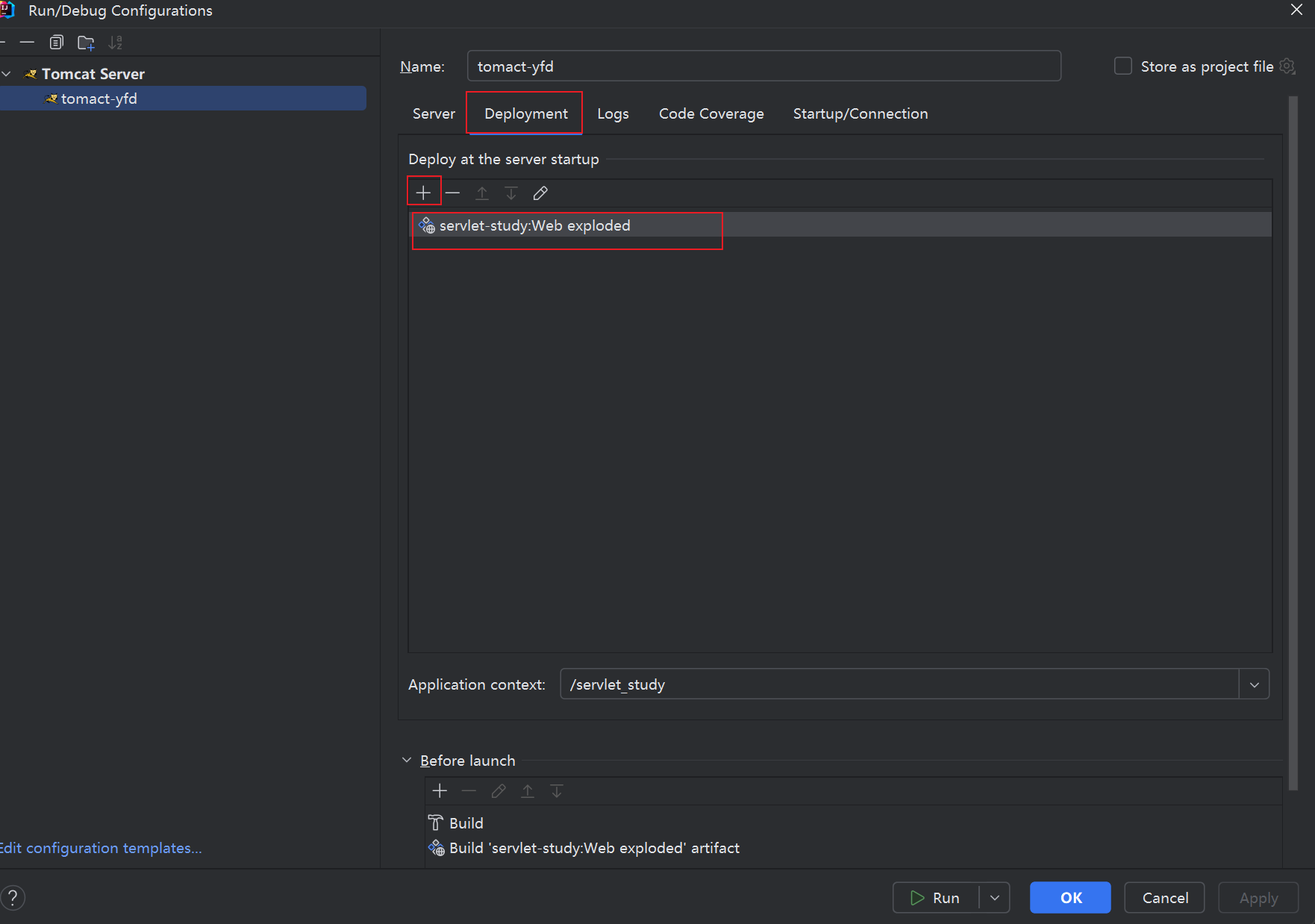Screen dimensions: 1315x924
Task: Click the Cancel button
Action: (1164, 898)
